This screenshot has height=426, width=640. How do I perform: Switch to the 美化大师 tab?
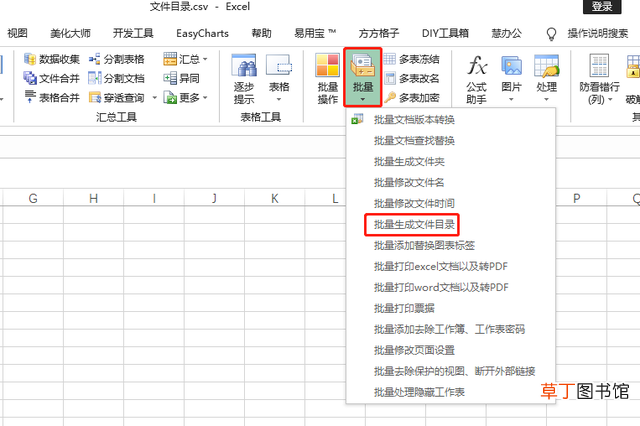coord(70,33)
